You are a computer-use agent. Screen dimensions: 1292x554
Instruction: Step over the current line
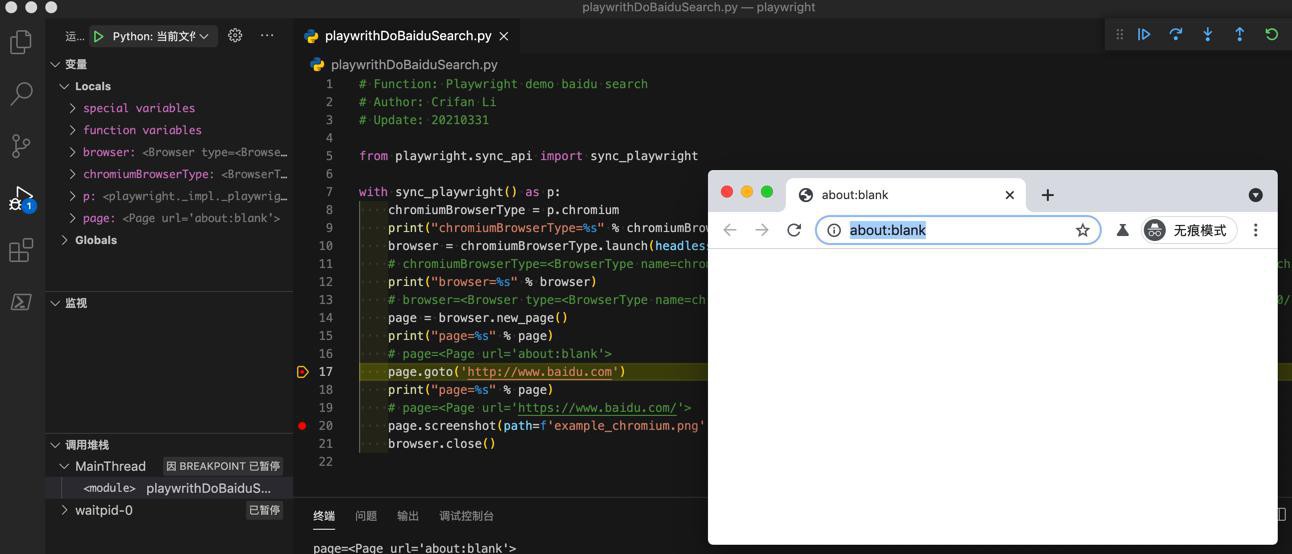(1176, 34)
